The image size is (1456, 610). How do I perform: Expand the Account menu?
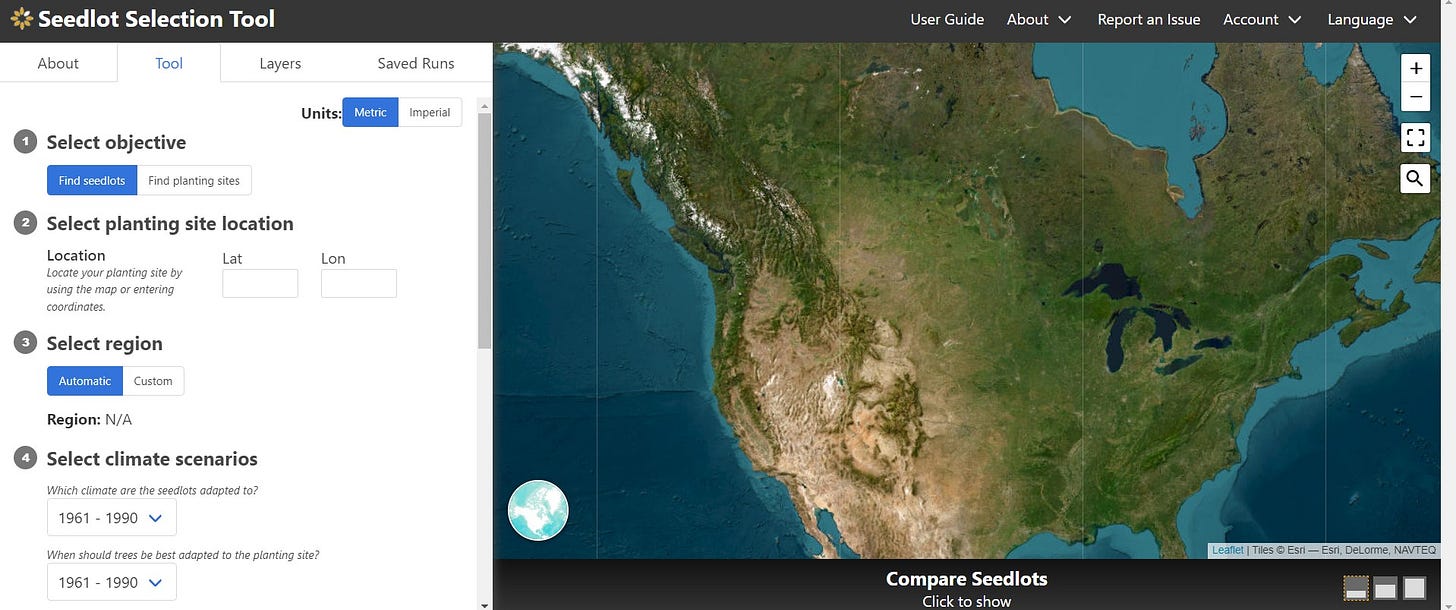[x=1263, y=19]
